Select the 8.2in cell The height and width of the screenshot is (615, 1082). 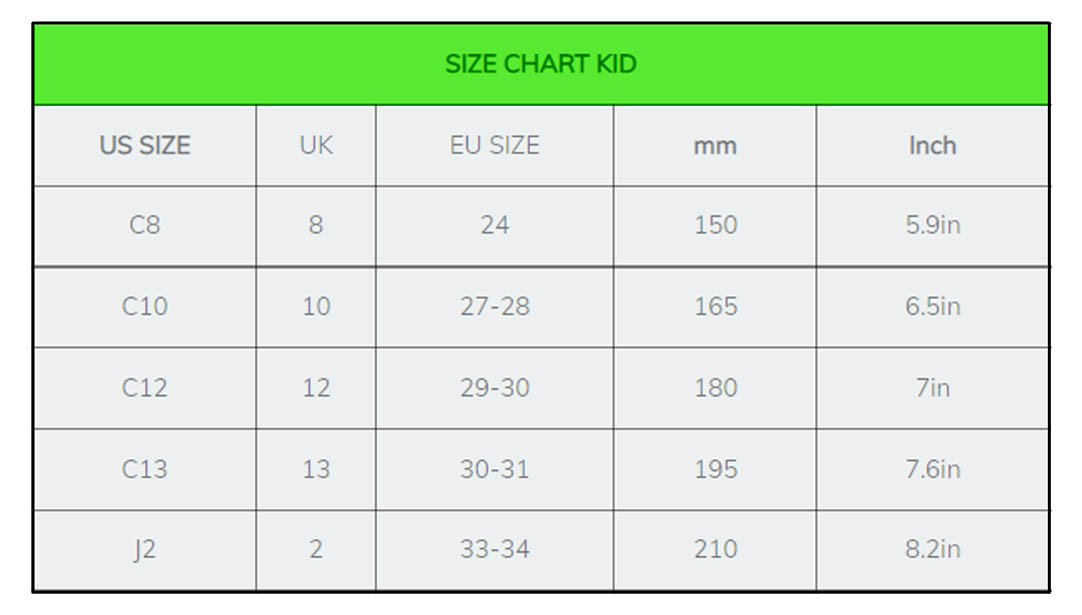pos(933,549)
